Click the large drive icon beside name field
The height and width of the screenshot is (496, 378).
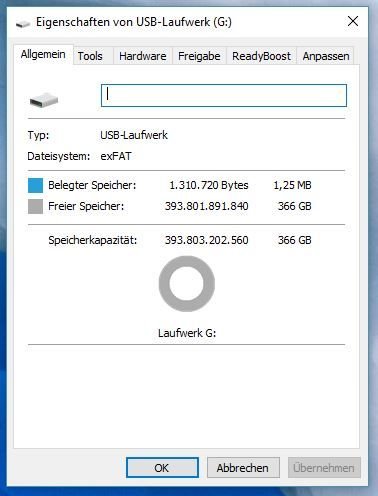click(x=44, y=100)
